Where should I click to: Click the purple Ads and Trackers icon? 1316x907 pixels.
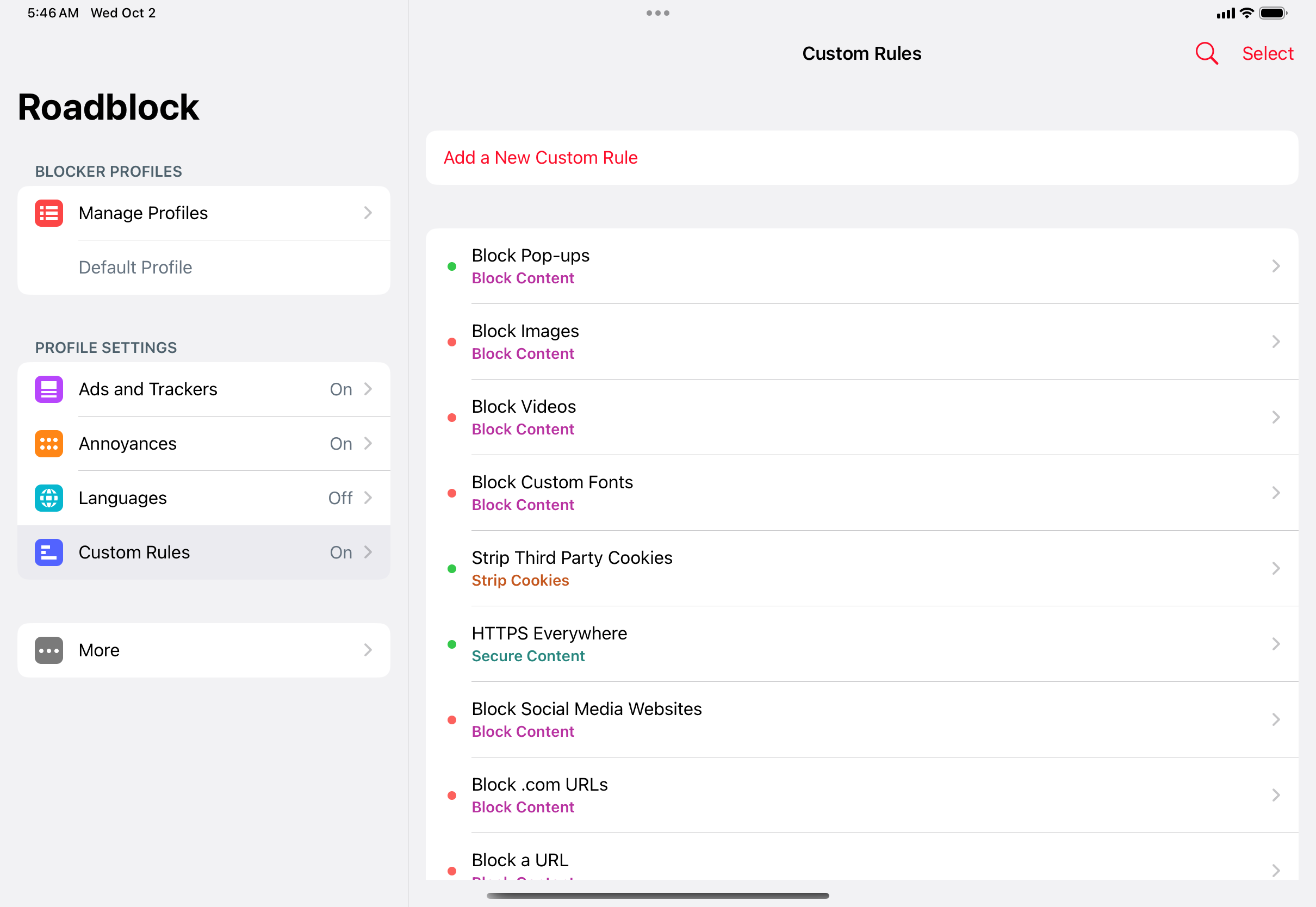pos(49,389)
